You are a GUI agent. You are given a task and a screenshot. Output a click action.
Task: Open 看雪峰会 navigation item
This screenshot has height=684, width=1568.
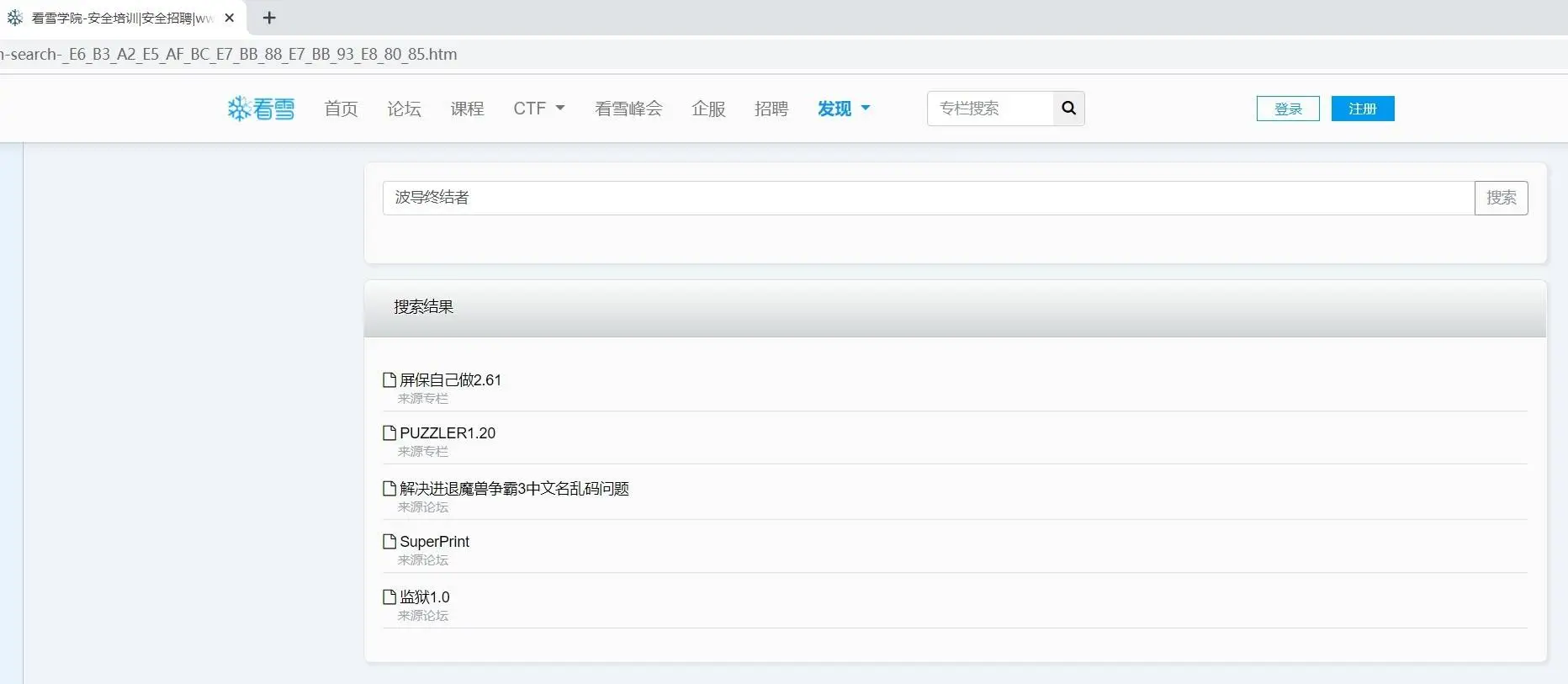628,109
